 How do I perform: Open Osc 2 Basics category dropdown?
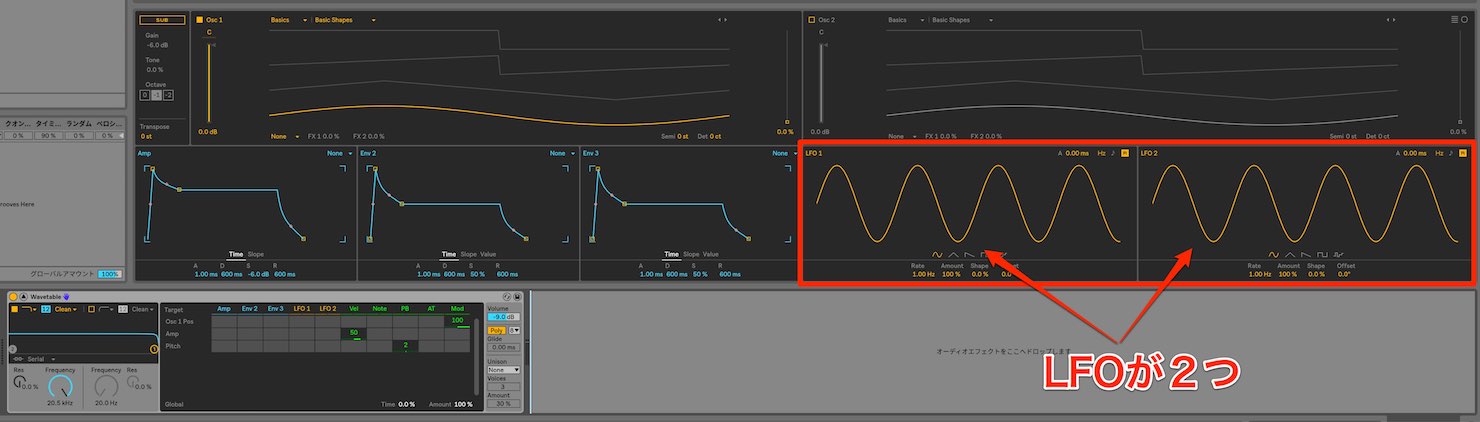click(906, 20)
